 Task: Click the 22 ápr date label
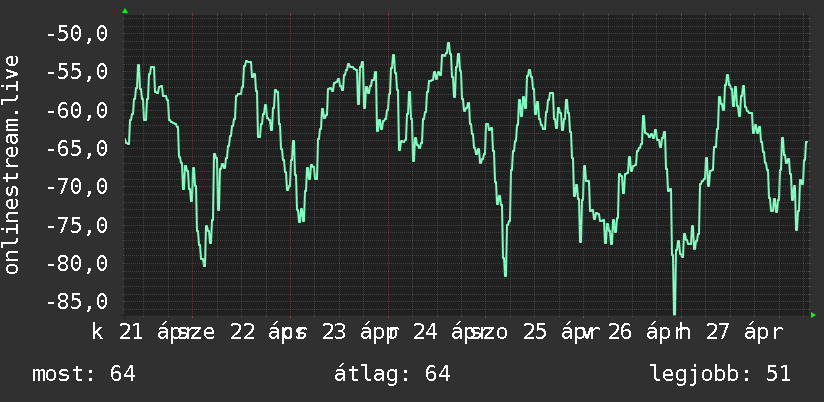point(263,333)
